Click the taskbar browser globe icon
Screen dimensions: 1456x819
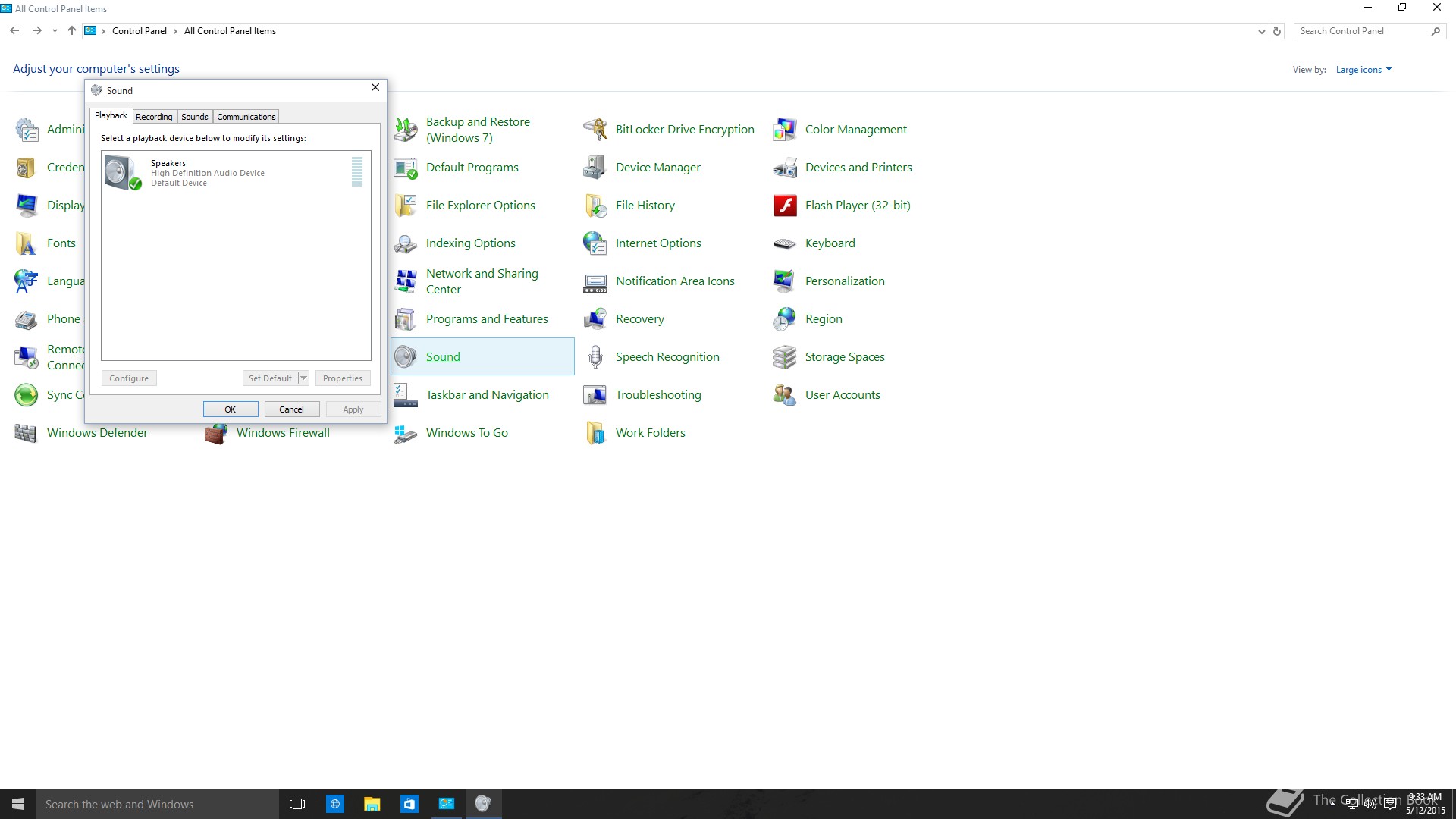[x=335, y=804]
